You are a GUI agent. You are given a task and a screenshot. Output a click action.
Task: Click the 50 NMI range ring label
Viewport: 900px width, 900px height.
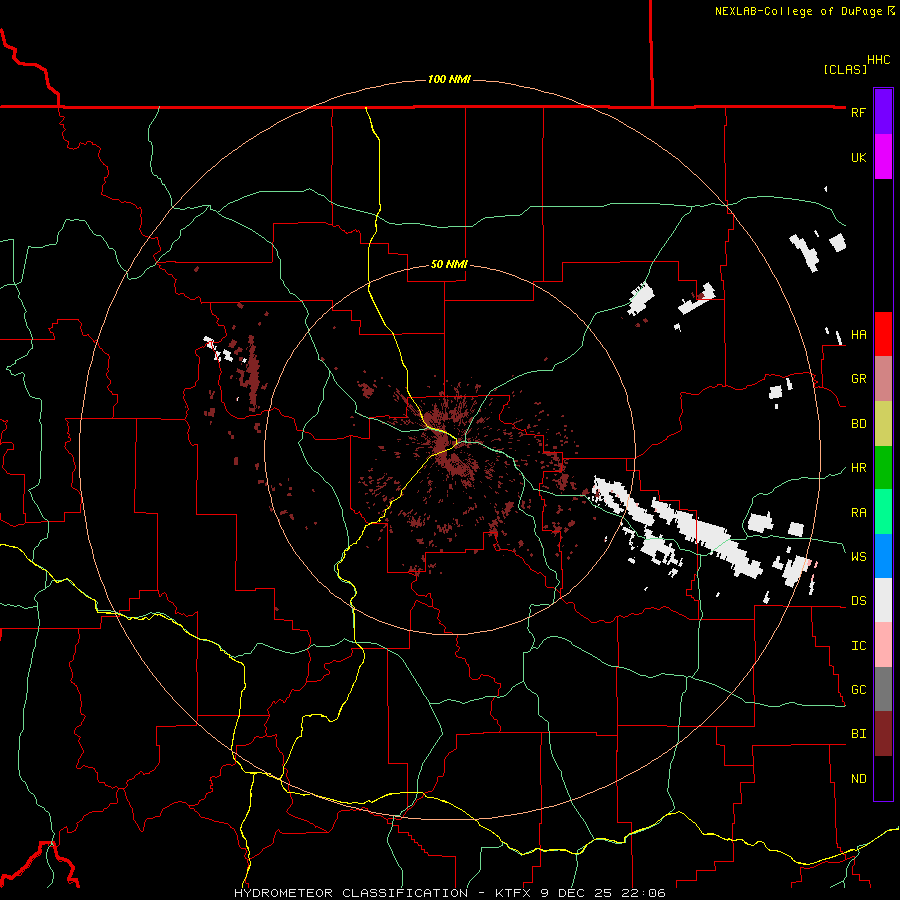[x=449, y=265]
